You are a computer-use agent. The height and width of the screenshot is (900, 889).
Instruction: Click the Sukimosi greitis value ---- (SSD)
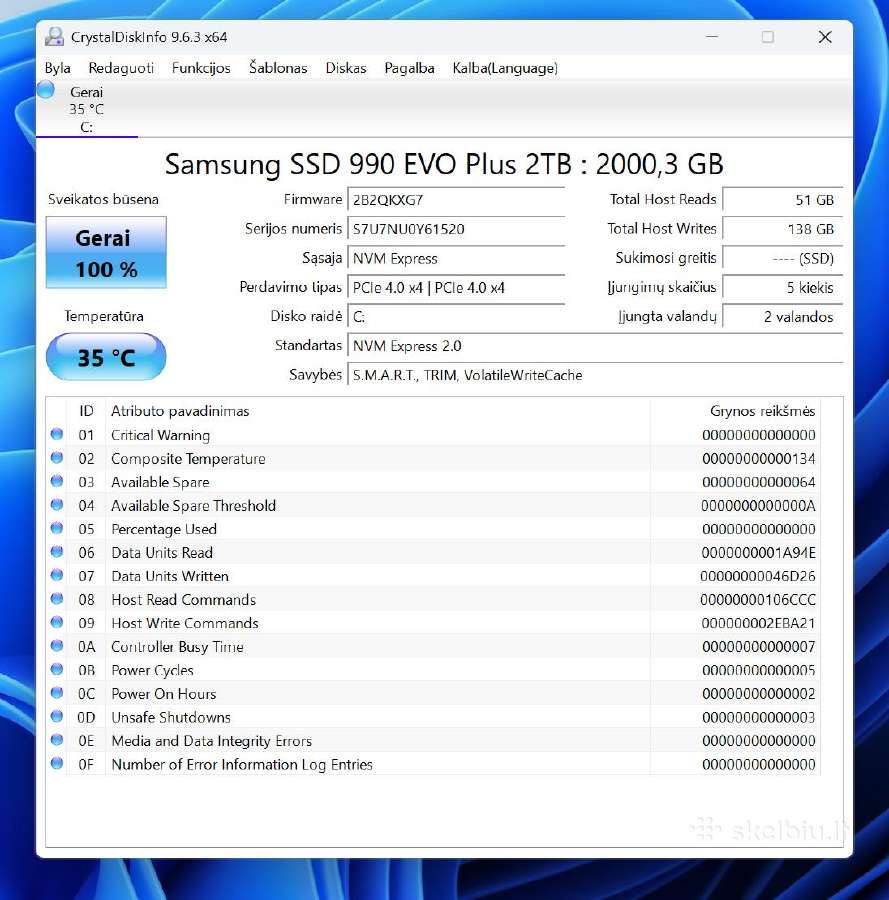tap(783, 258)
